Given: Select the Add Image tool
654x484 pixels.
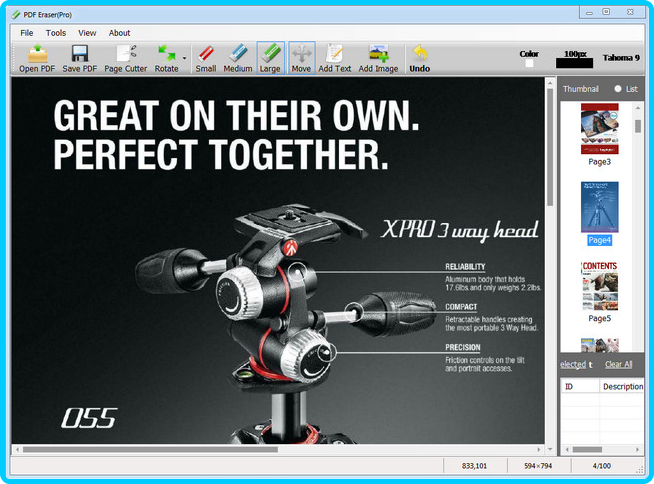Looking at the screenshot, I should (378, 58).
